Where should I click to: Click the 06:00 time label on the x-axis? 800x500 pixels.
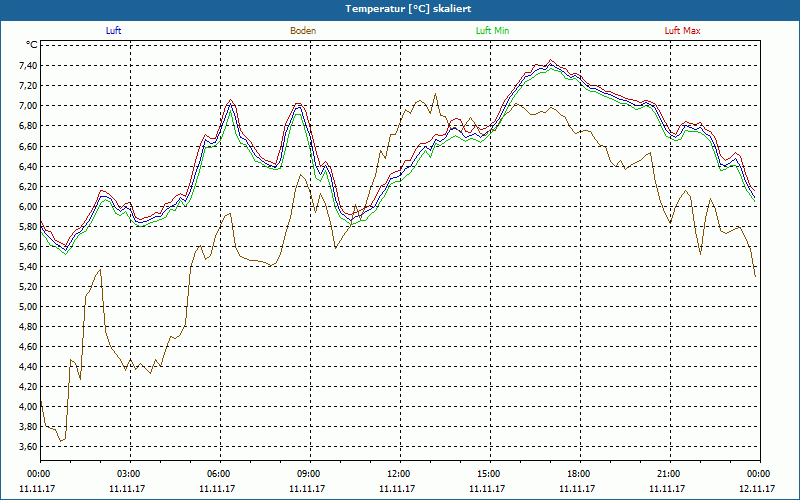point(219,474)
